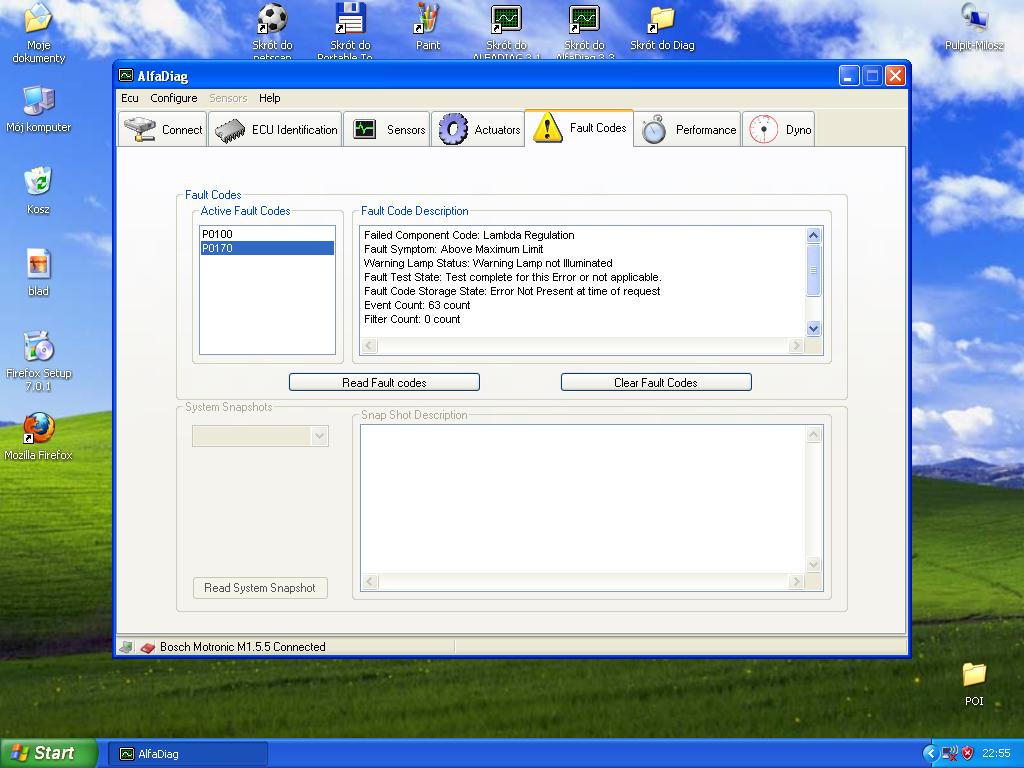Open the Windows Start menu
The width and height of the screenshot is (1024, 768).
[48, 753]
